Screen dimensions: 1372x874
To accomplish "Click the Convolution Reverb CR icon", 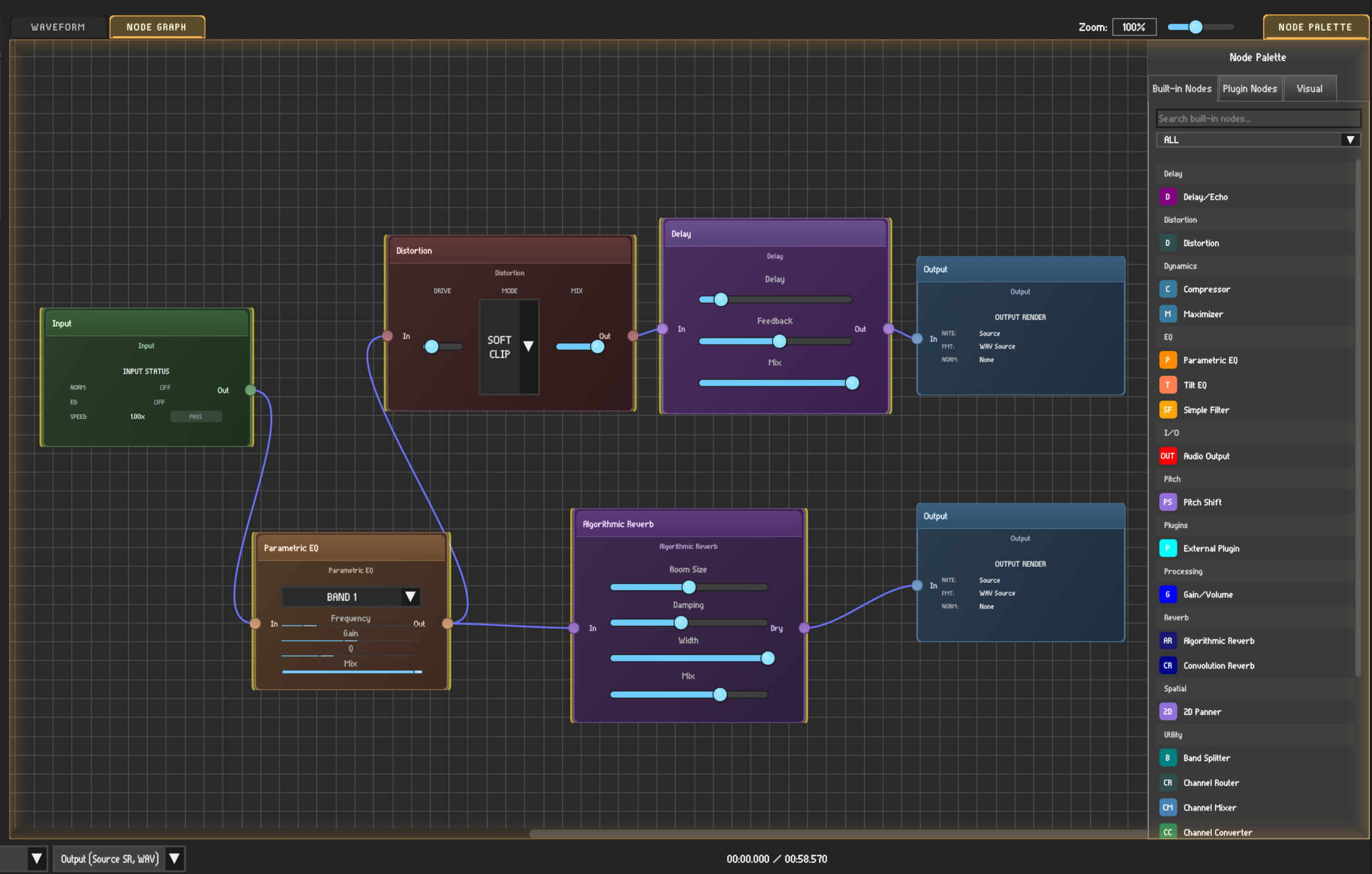I will [x=1167, y=666].
